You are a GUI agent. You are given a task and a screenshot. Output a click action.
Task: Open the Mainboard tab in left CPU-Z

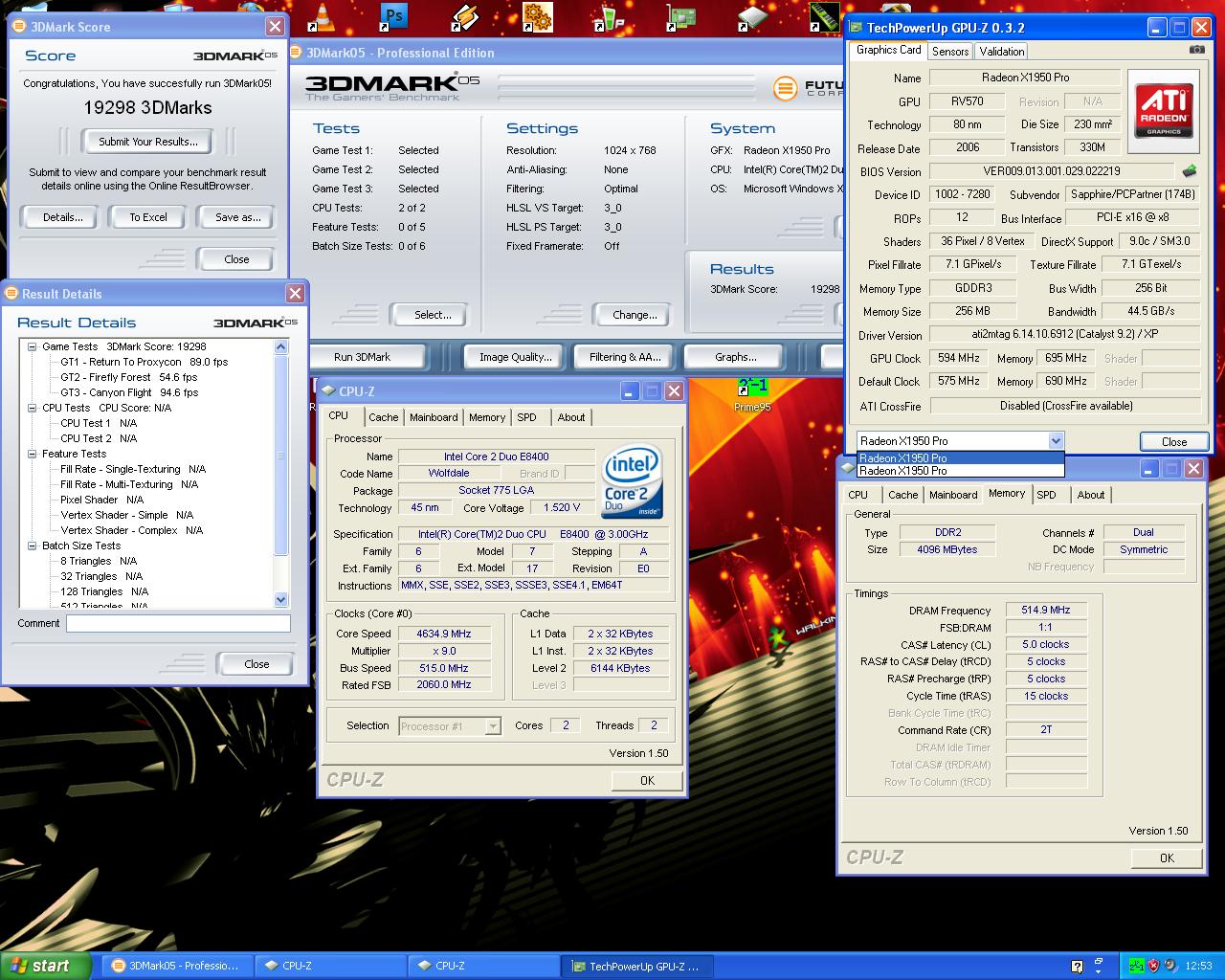(x=434, y=417)
